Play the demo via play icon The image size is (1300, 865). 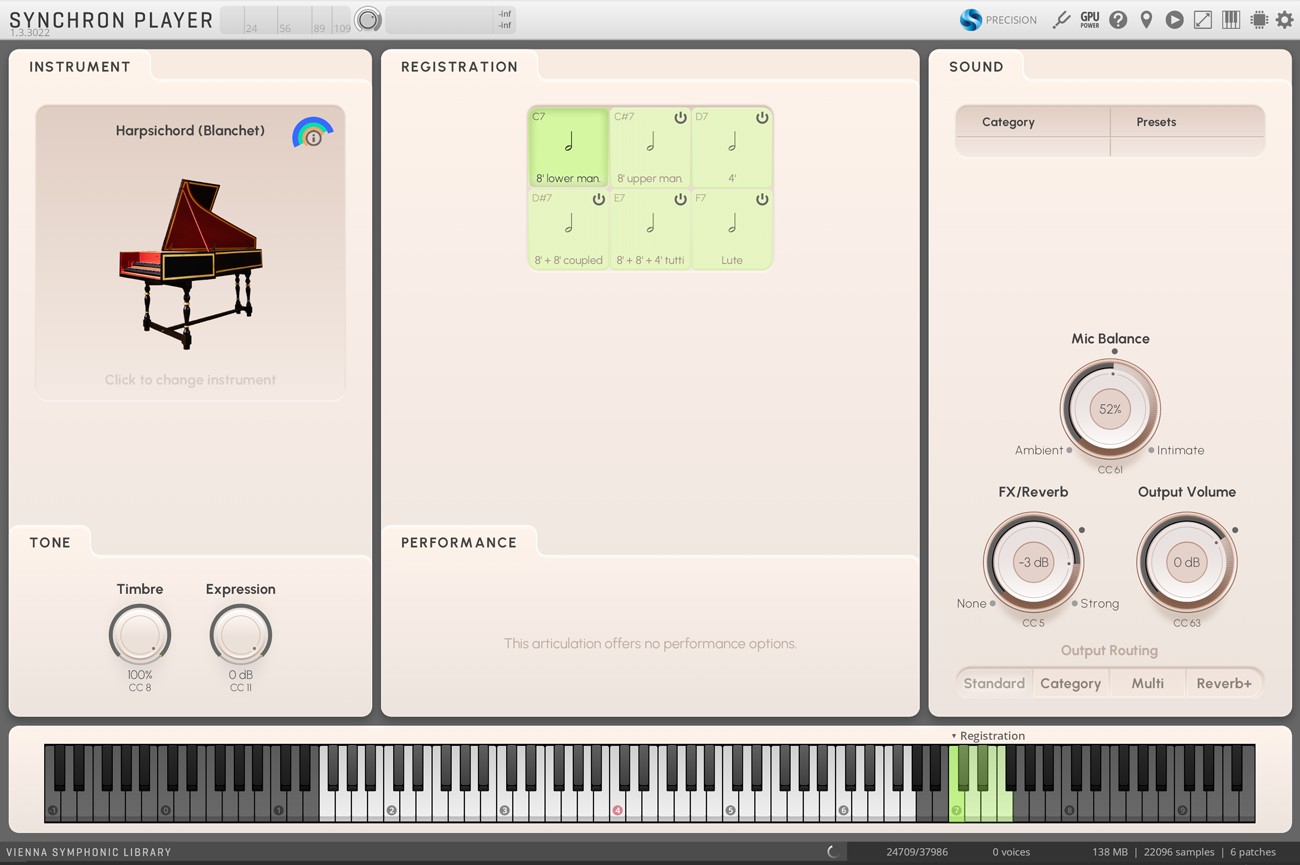coord(1174,19)
